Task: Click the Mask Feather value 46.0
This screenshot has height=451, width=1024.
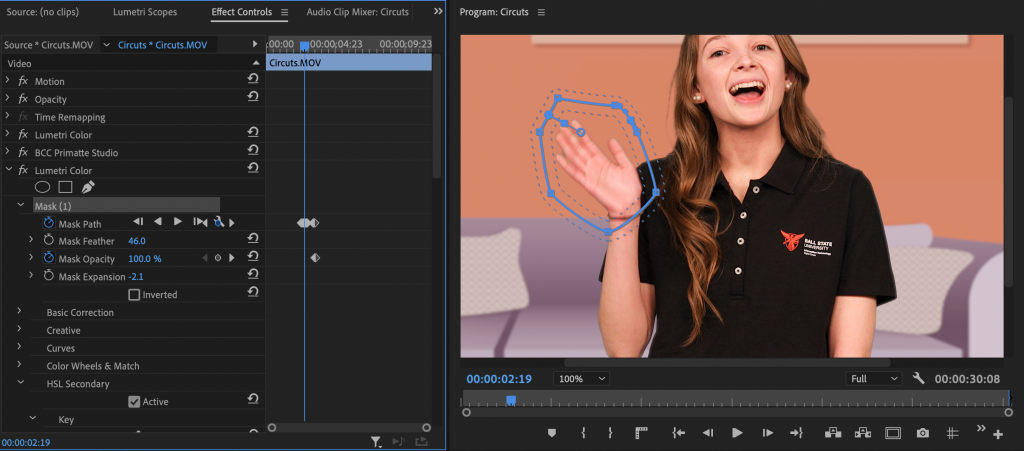Action: tap(137, 241)
